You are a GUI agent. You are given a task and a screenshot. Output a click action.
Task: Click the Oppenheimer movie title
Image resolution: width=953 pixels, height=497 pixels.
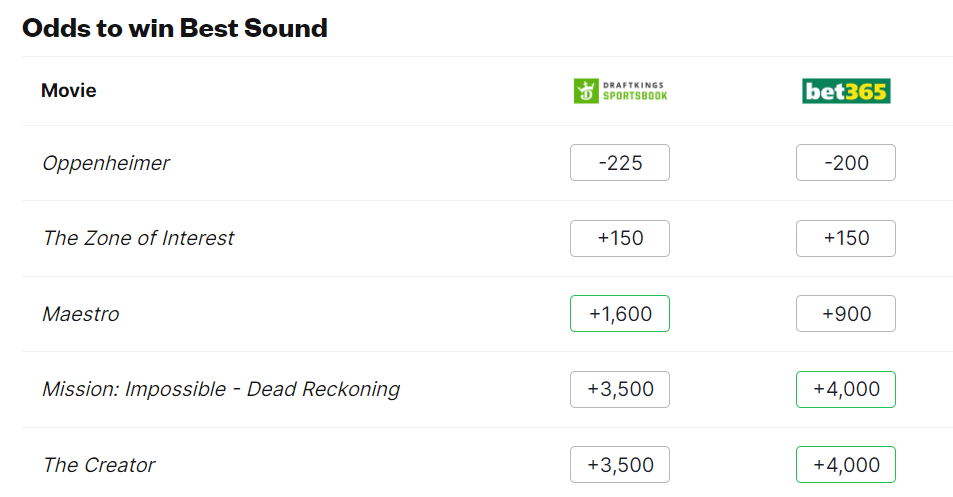point(106,163)
